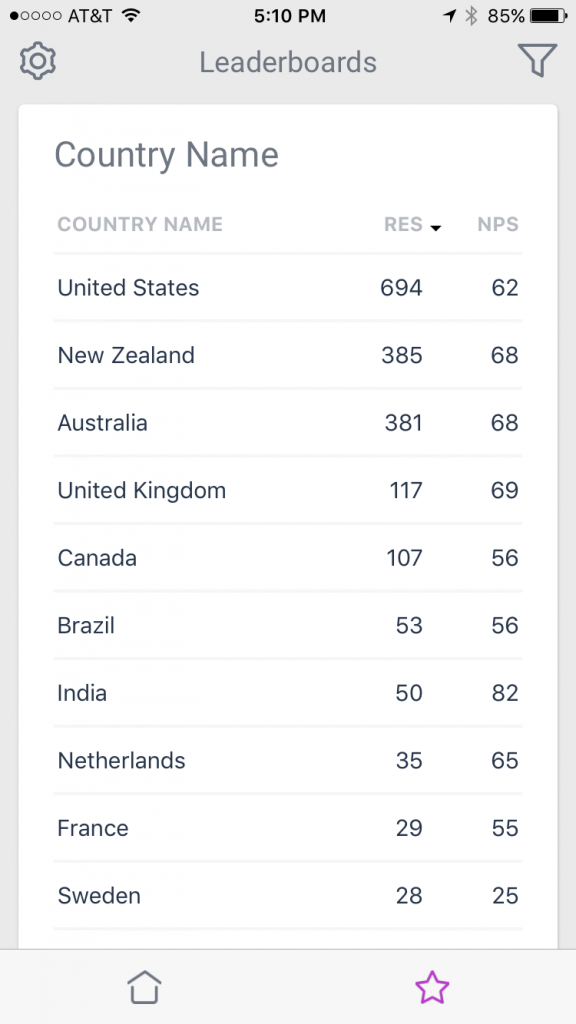Tap the Wi-Fi signal icon
This screenshot has width=576, height=1024.
pos(132,16)
